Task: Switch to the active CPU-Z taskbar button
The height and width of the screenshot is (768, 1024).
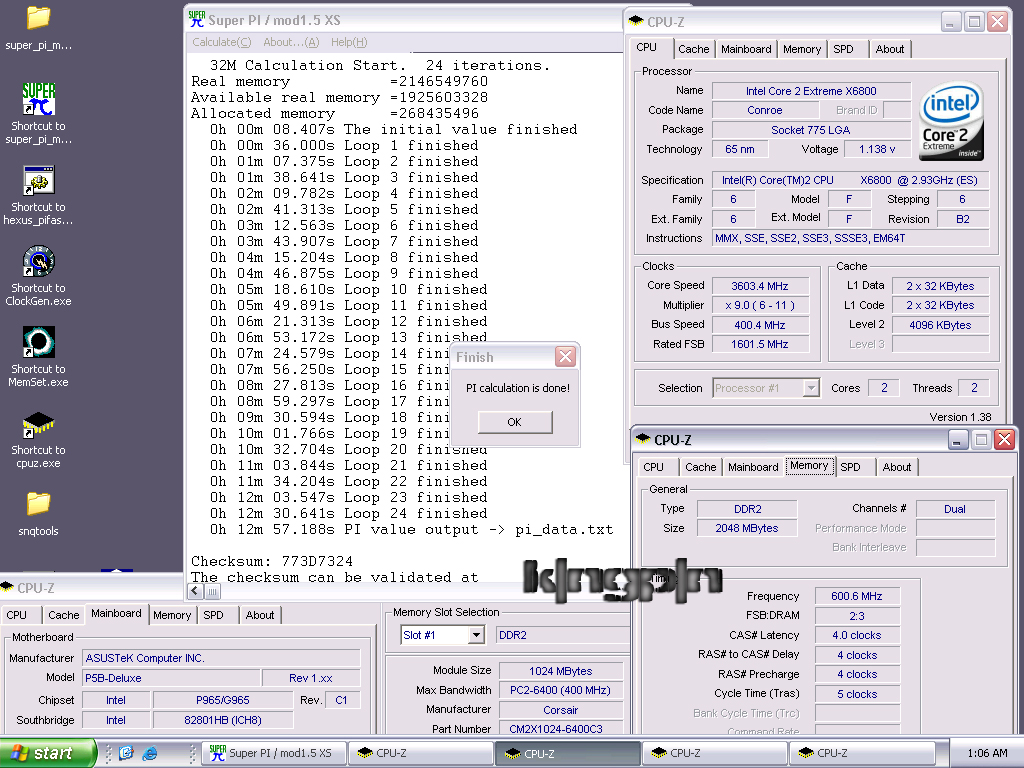Action: click(567, 753)
